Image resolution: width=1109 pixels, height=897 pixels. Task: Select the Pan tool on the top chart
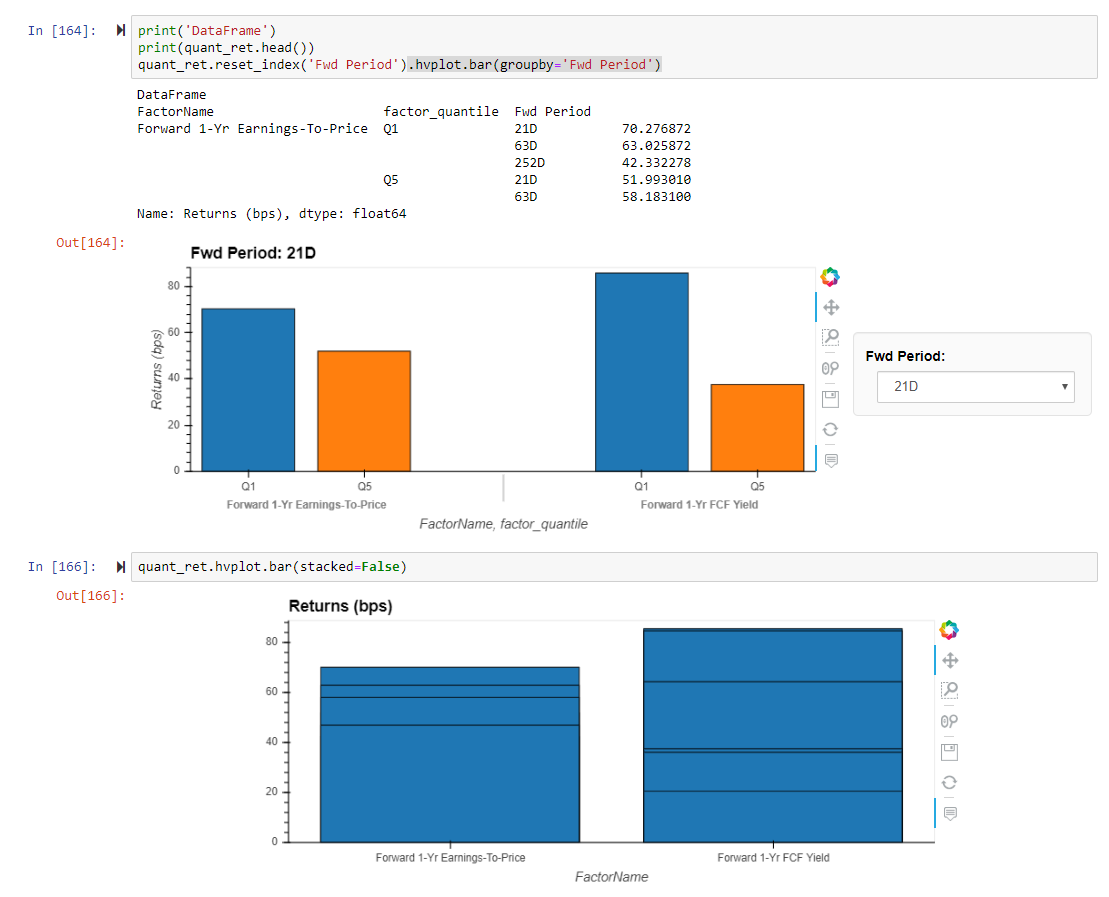click(x=831, y=308)
